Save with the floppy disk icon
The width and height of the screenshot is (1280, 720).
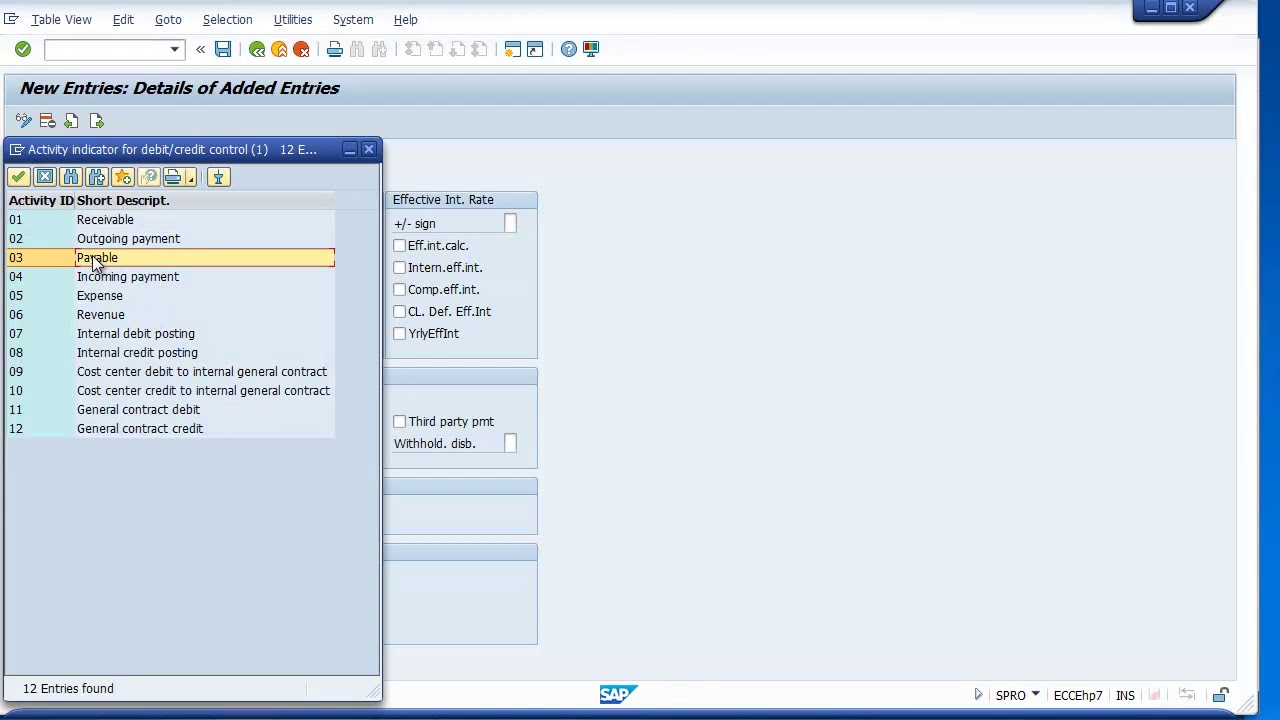click(223, 49)
